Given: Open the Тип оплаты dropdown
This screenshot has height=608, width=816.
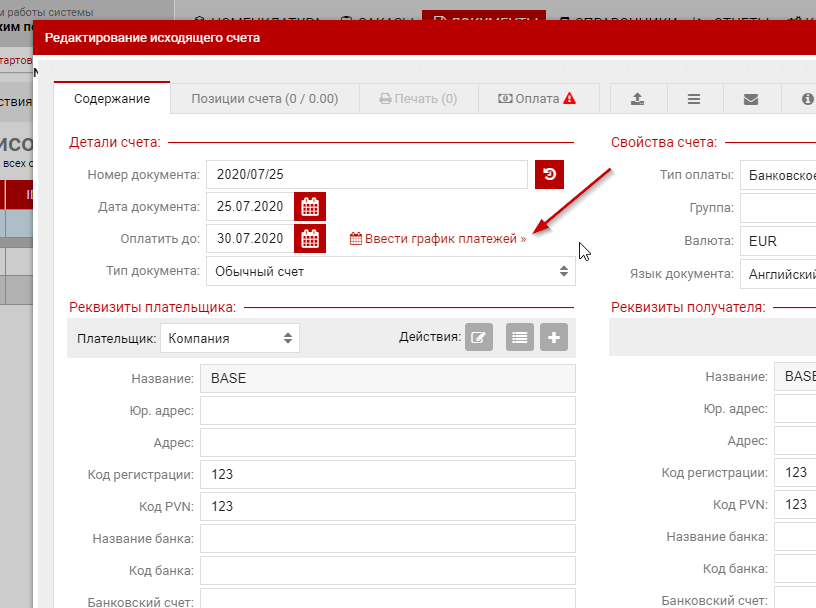Looking at the screenshot, I should [x=778, y=175].
